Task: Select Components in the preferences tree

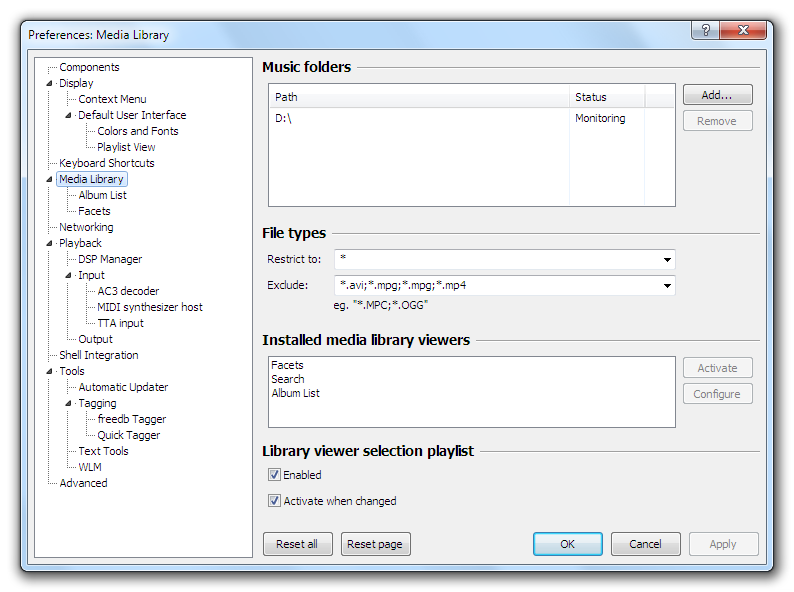Action: [x=89, y=68]
